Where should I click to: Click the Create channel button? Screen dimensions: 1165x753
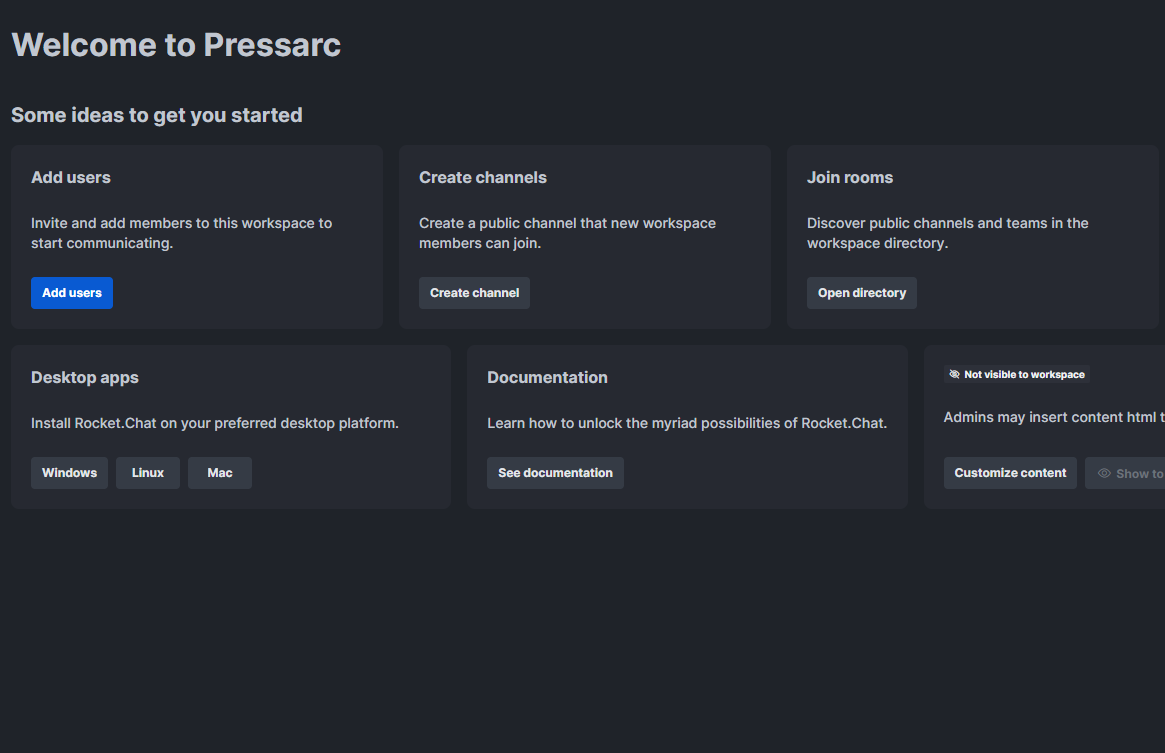click(474, 293)
